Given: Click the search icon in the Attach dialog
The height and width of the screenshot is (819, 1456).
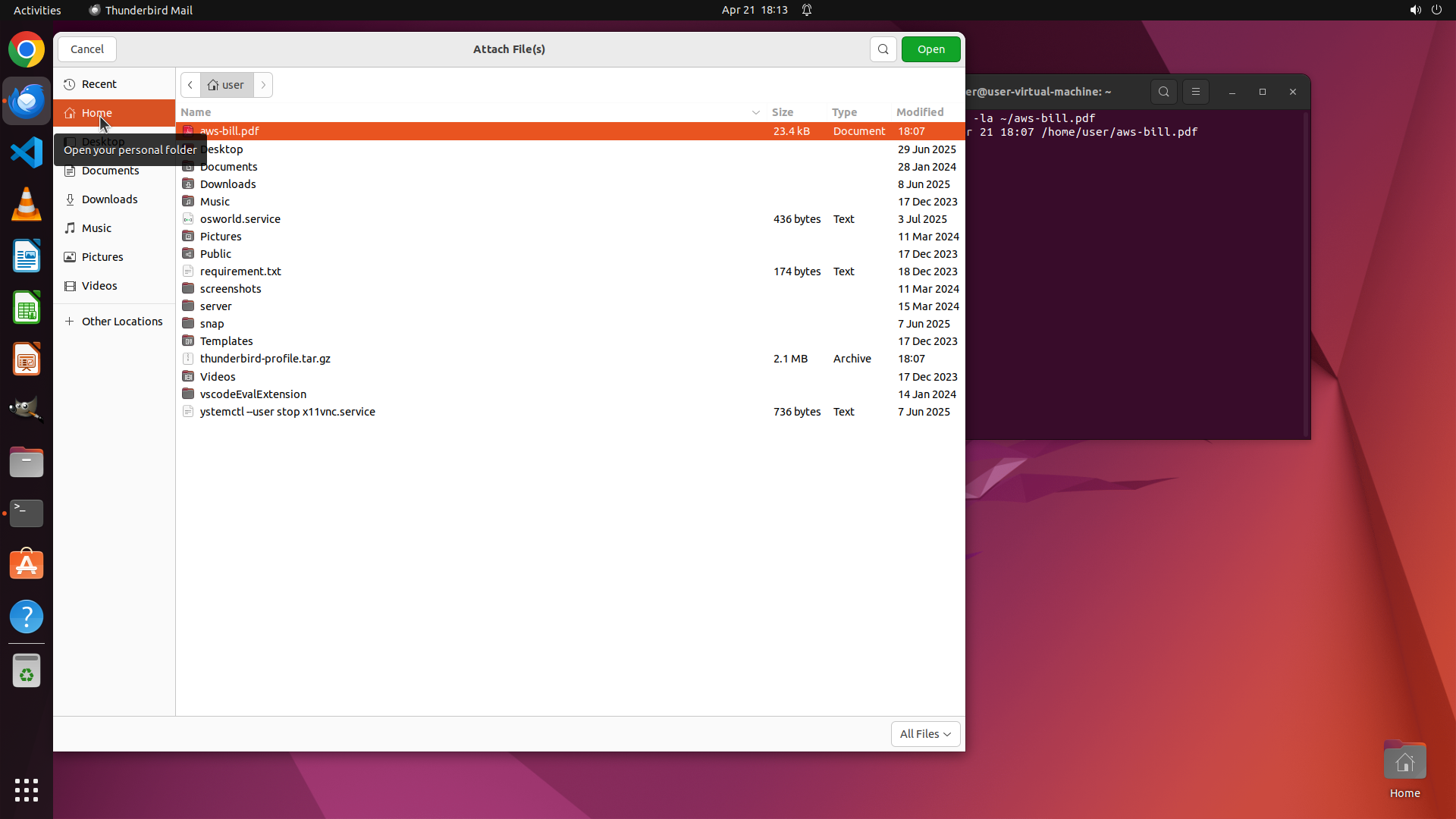Looking at the screenshot, I should coord(883,49).
